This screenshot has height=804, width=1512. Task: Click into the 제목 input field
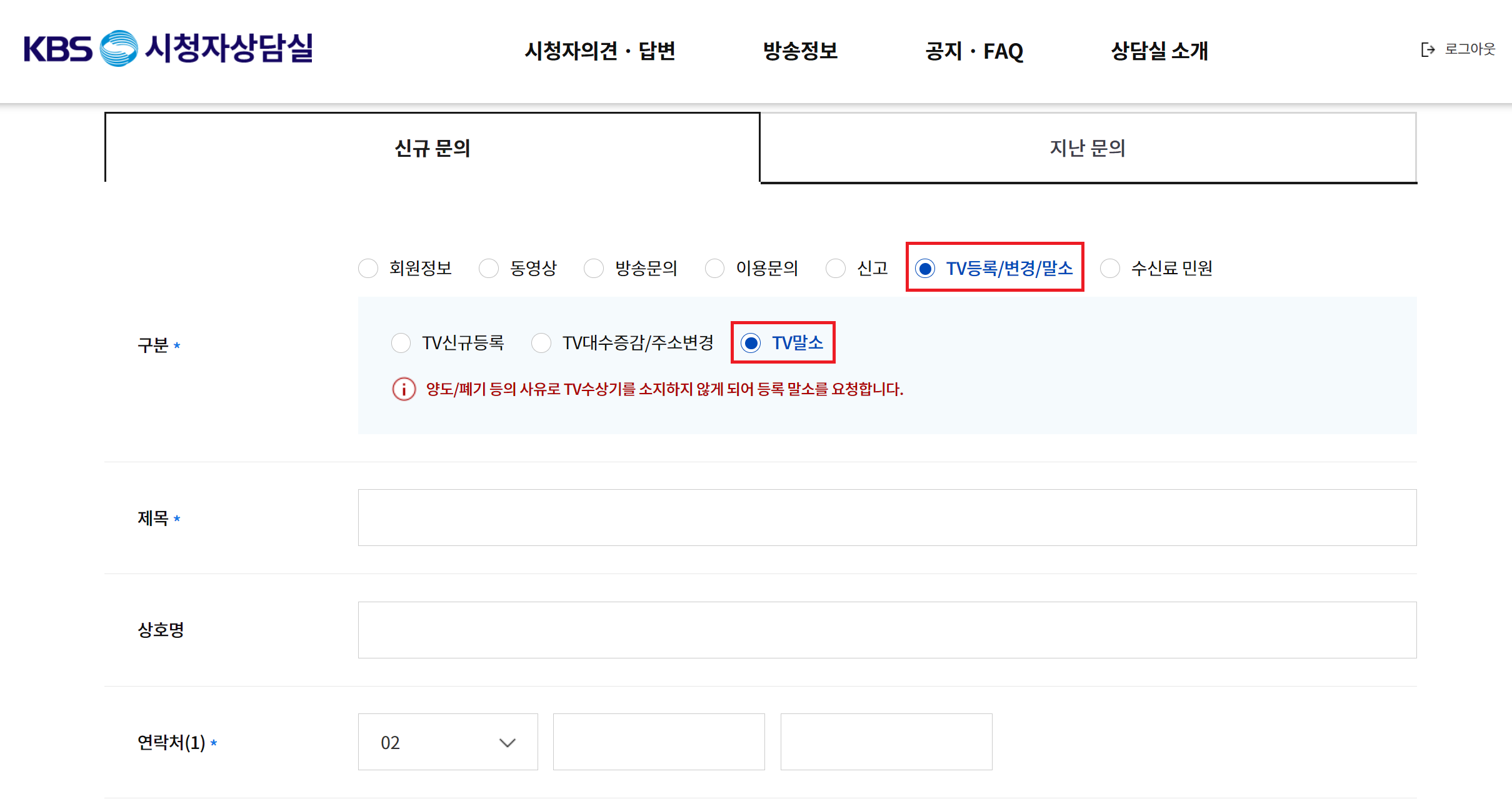887,517
